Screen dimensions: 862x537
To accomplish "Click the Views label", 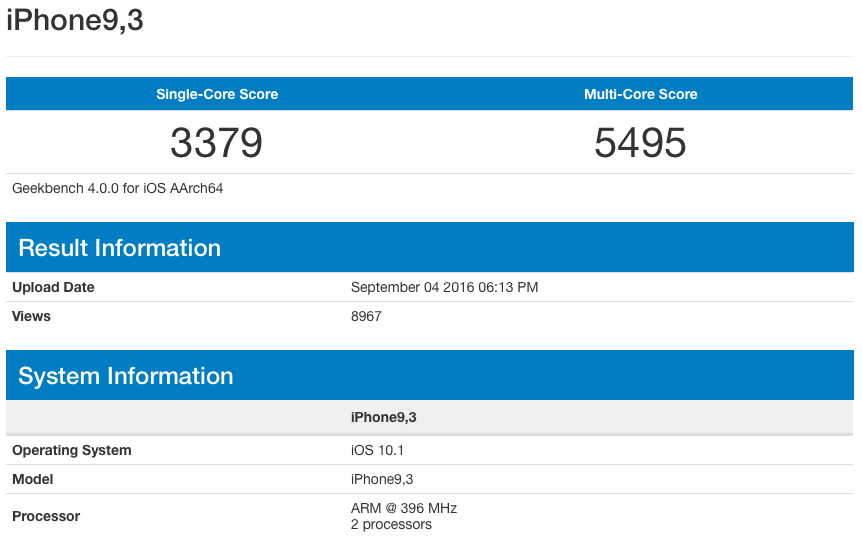I will click(x=31, y=317).
